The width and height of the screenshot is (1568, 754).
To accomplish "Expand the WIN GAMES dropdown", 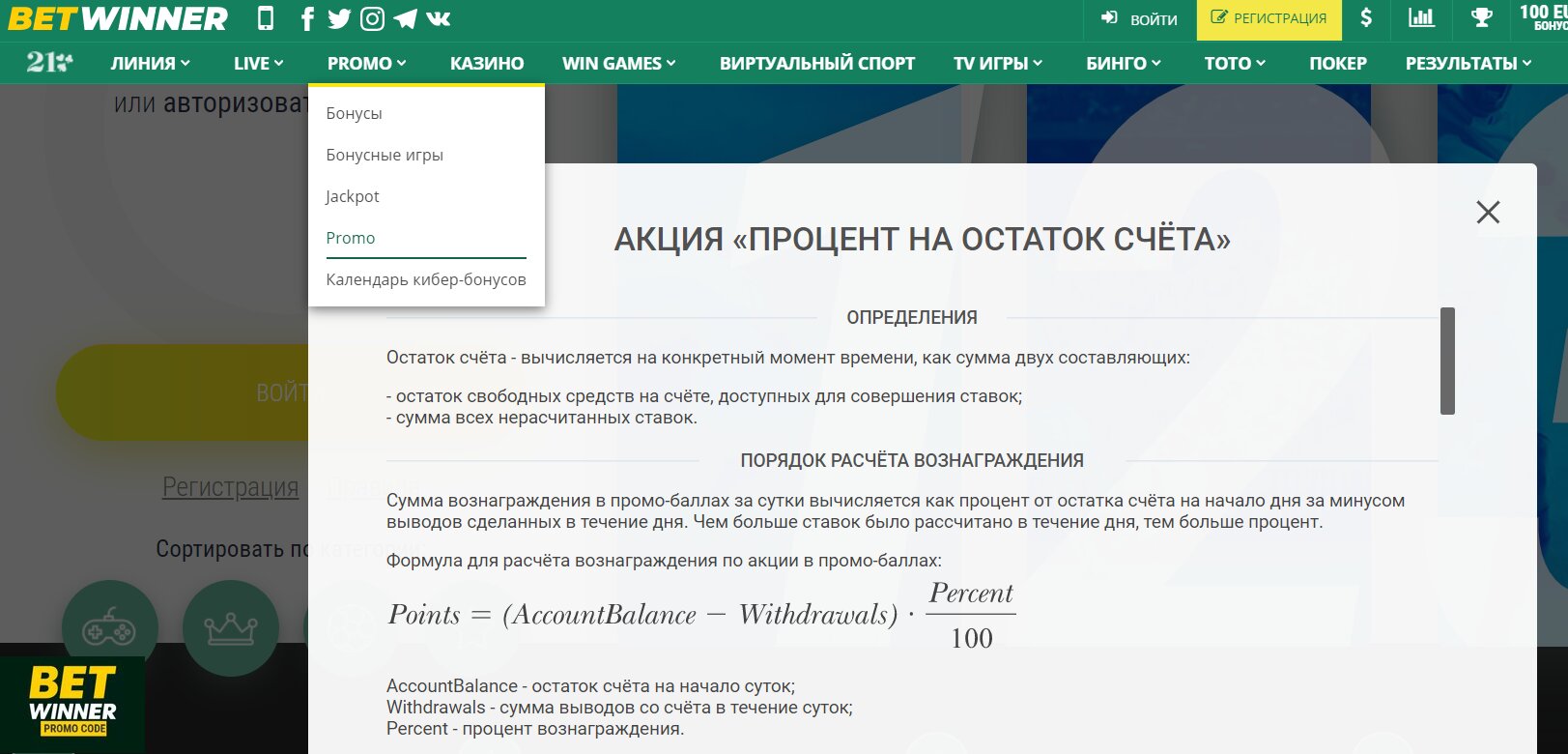I will pos(618,63).
